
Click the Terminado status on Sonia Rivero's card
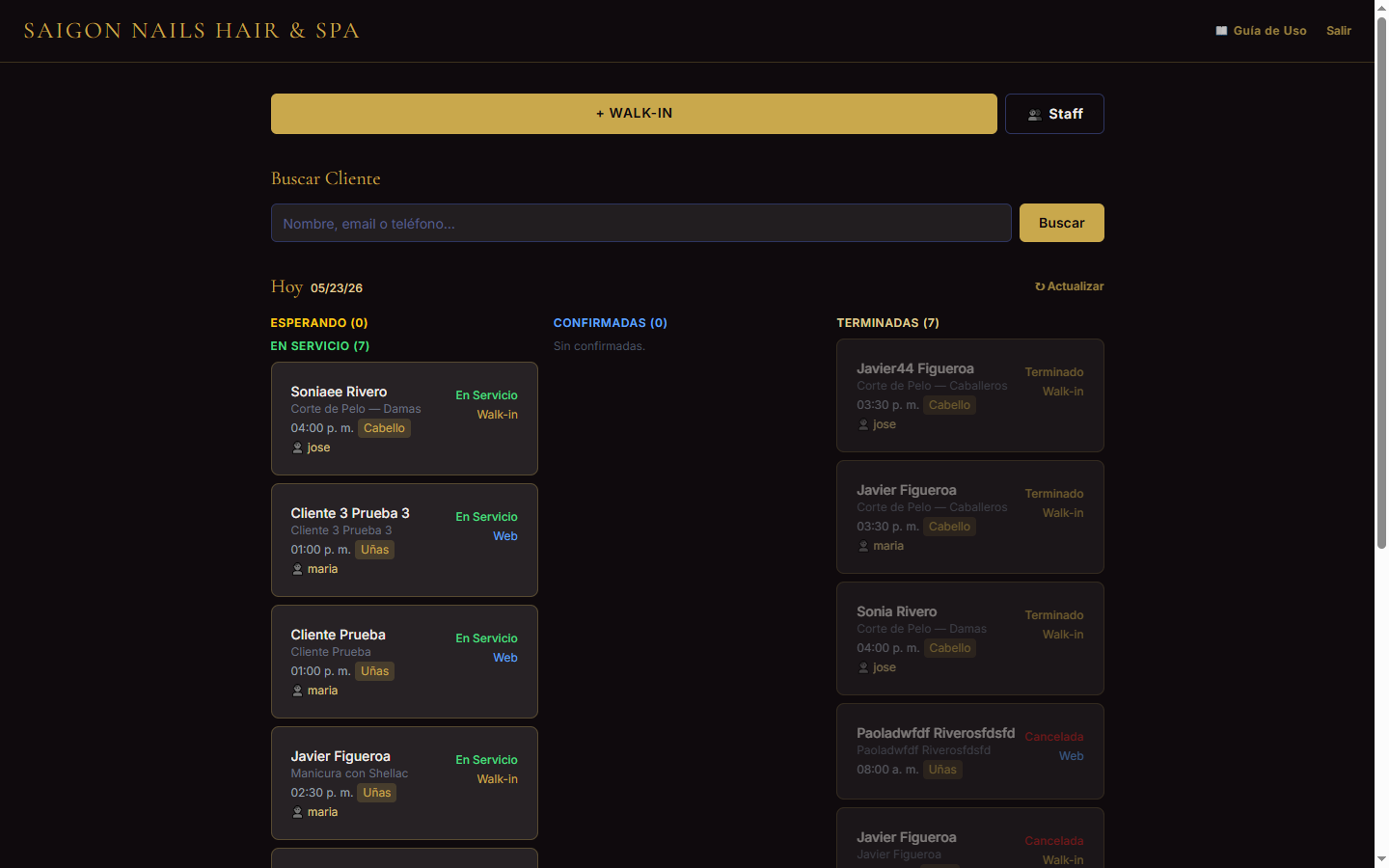point(1054,615)
